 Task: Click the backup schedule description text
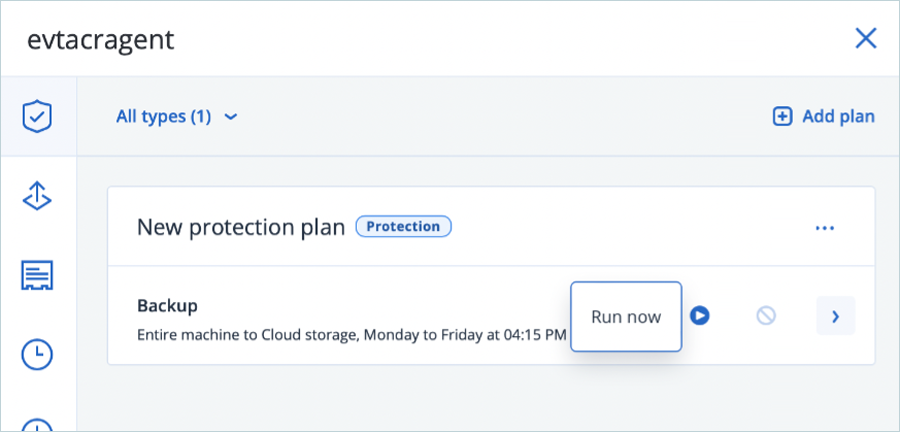[351, 334]
